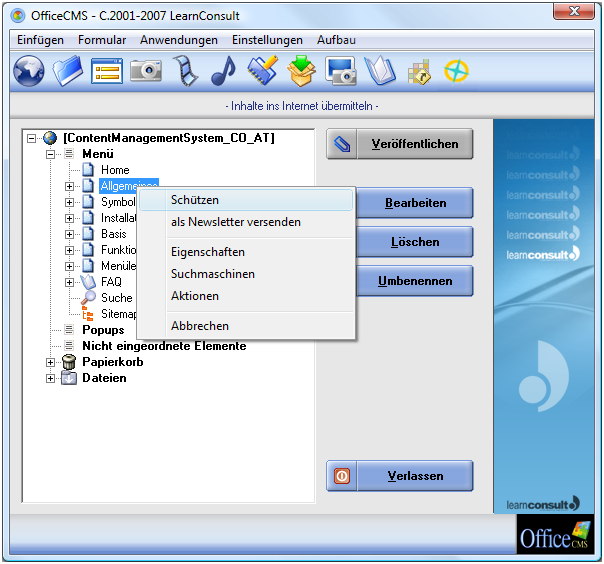604x564 pixels.
Task: Click the form list toolbar icon
Action: point(107,71)
